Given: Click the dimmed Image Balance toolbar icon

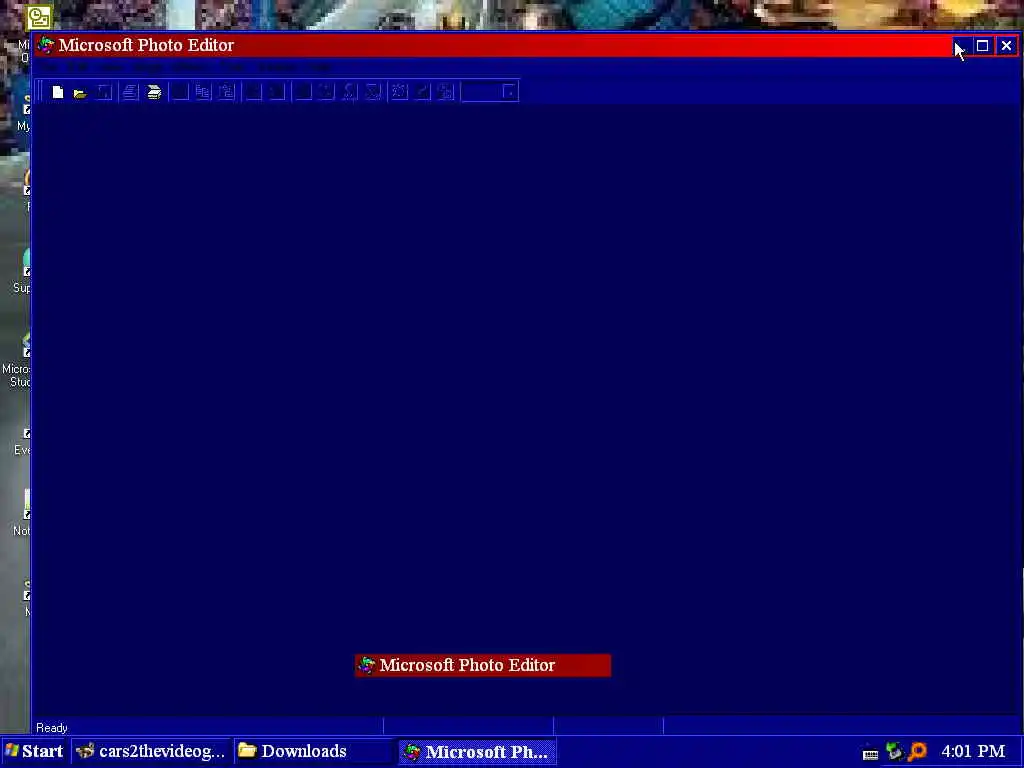Looking at the screenshot, I should (x=399, y=92).
